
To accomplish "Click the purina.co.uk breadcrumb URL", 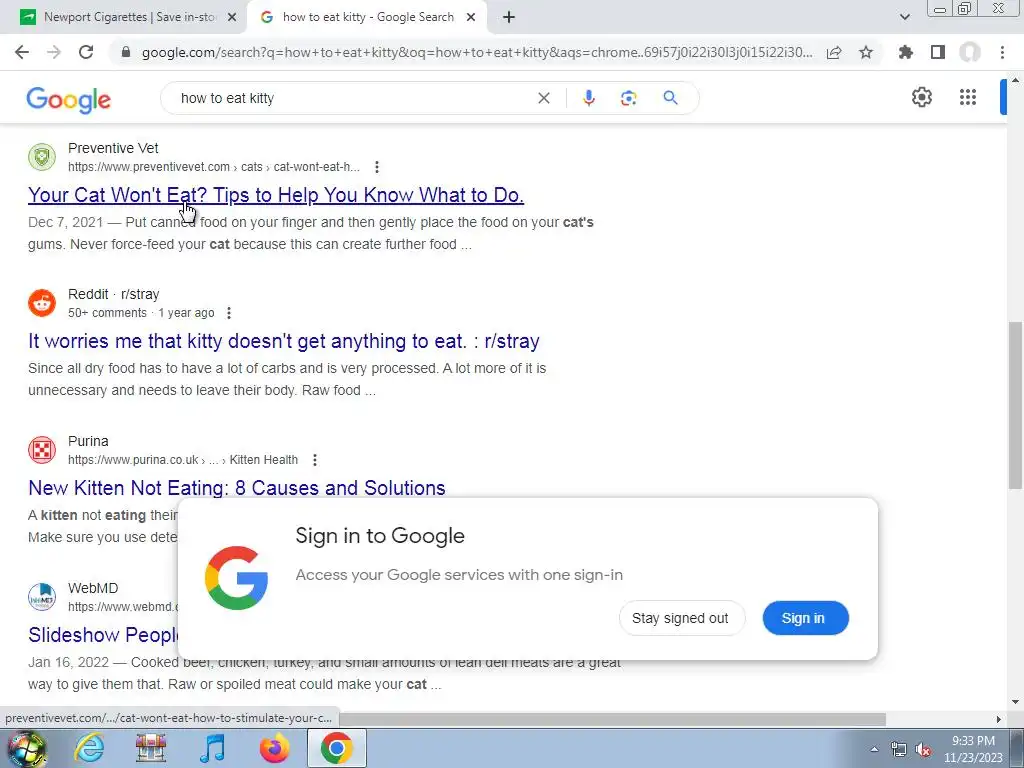I will (183, 460).
